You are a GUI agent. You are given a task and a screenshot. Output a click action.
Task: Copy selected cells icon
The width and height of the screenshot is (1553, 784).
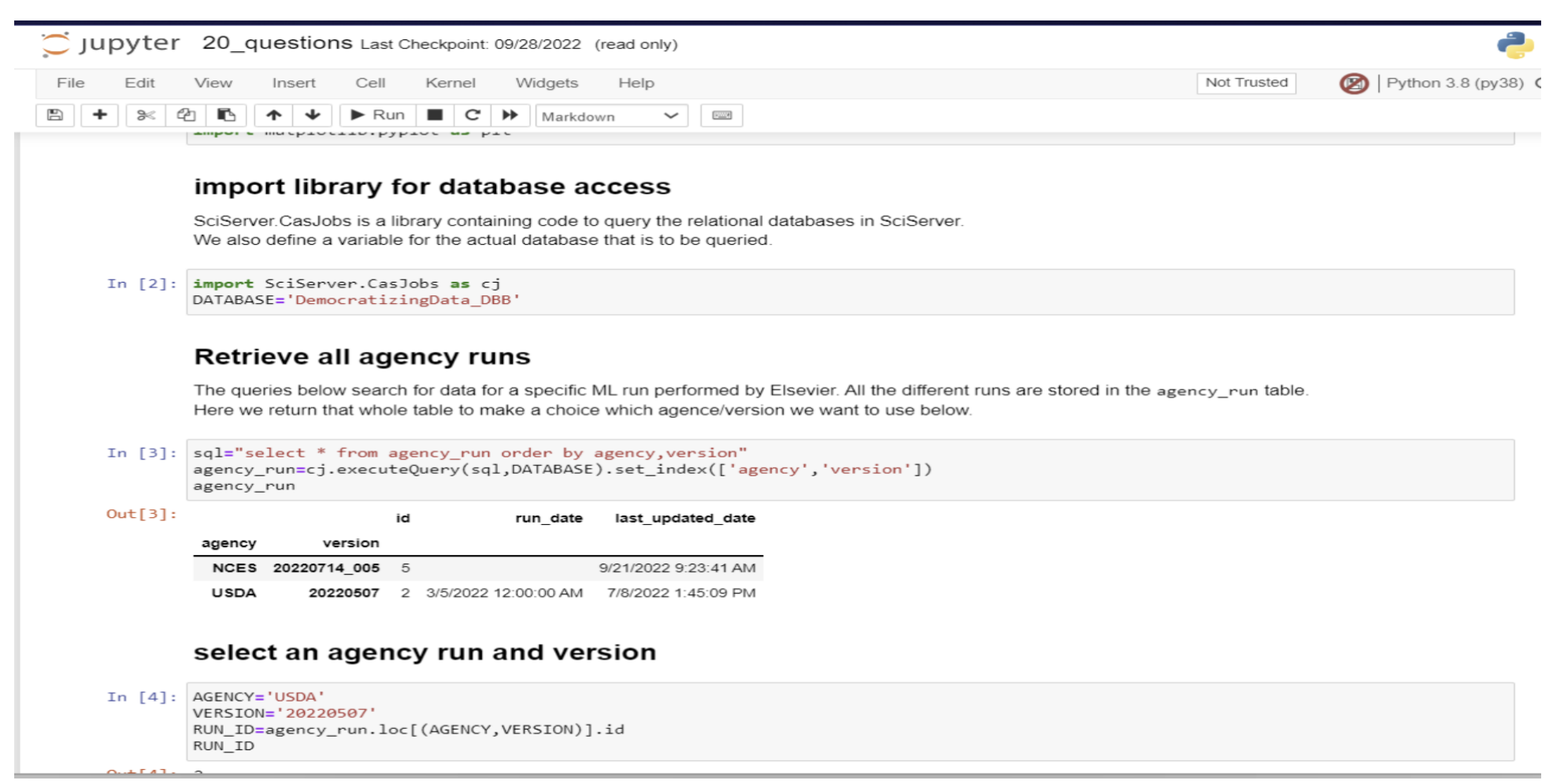(x=186, y=115)
